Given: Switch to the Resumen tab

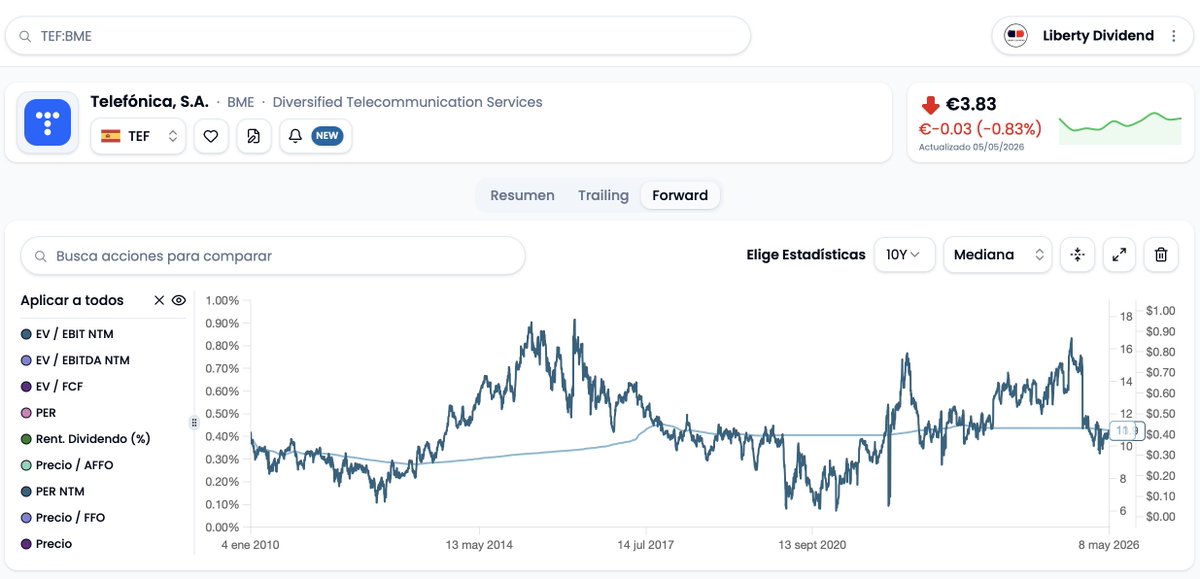Looking at the screenshot, I should 522,196.
